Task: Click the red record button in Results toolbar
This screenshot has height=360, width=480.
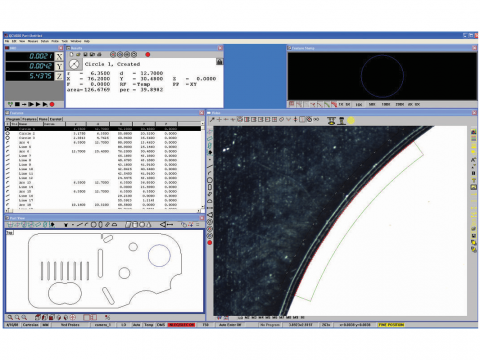Action: click(148, 54)
